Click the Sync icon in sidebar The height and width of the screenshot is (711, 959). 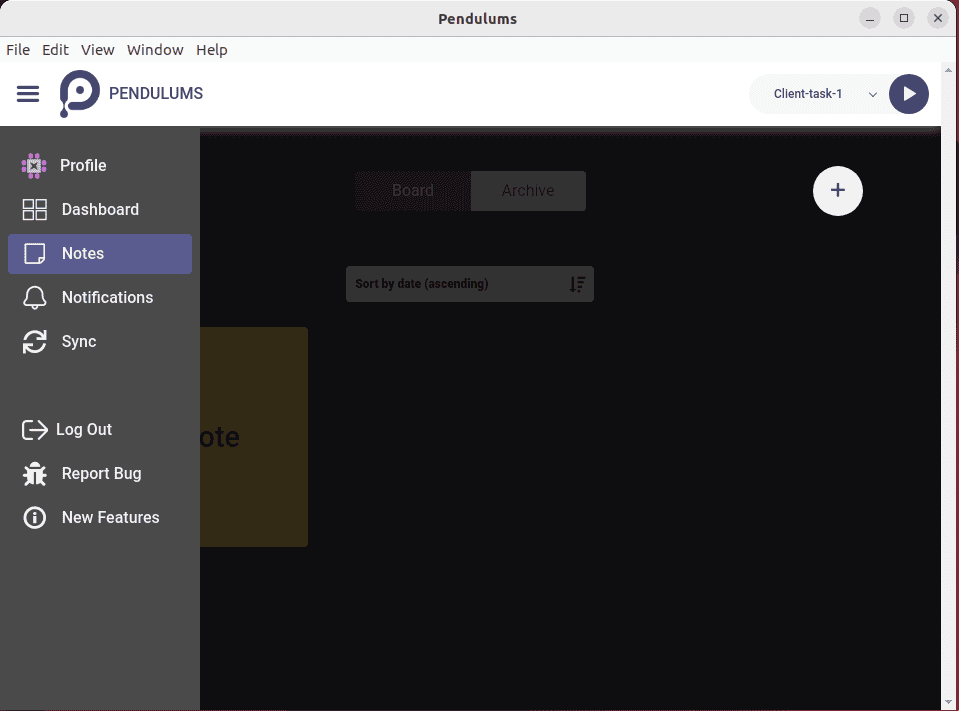coord(35,342)
